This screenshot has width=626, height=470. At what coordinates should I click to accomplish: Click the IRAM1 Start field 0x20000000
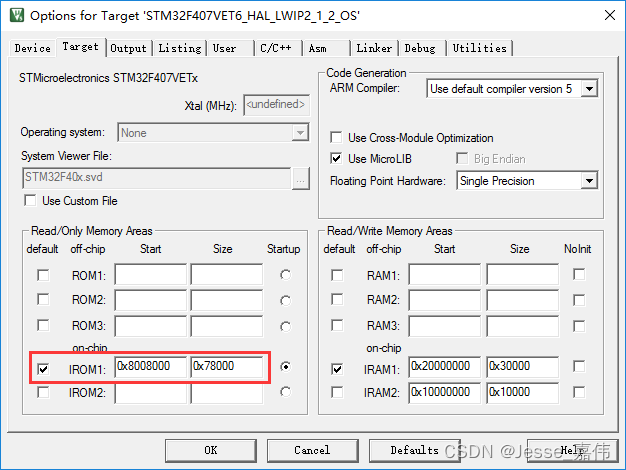[x=445, y=367]
